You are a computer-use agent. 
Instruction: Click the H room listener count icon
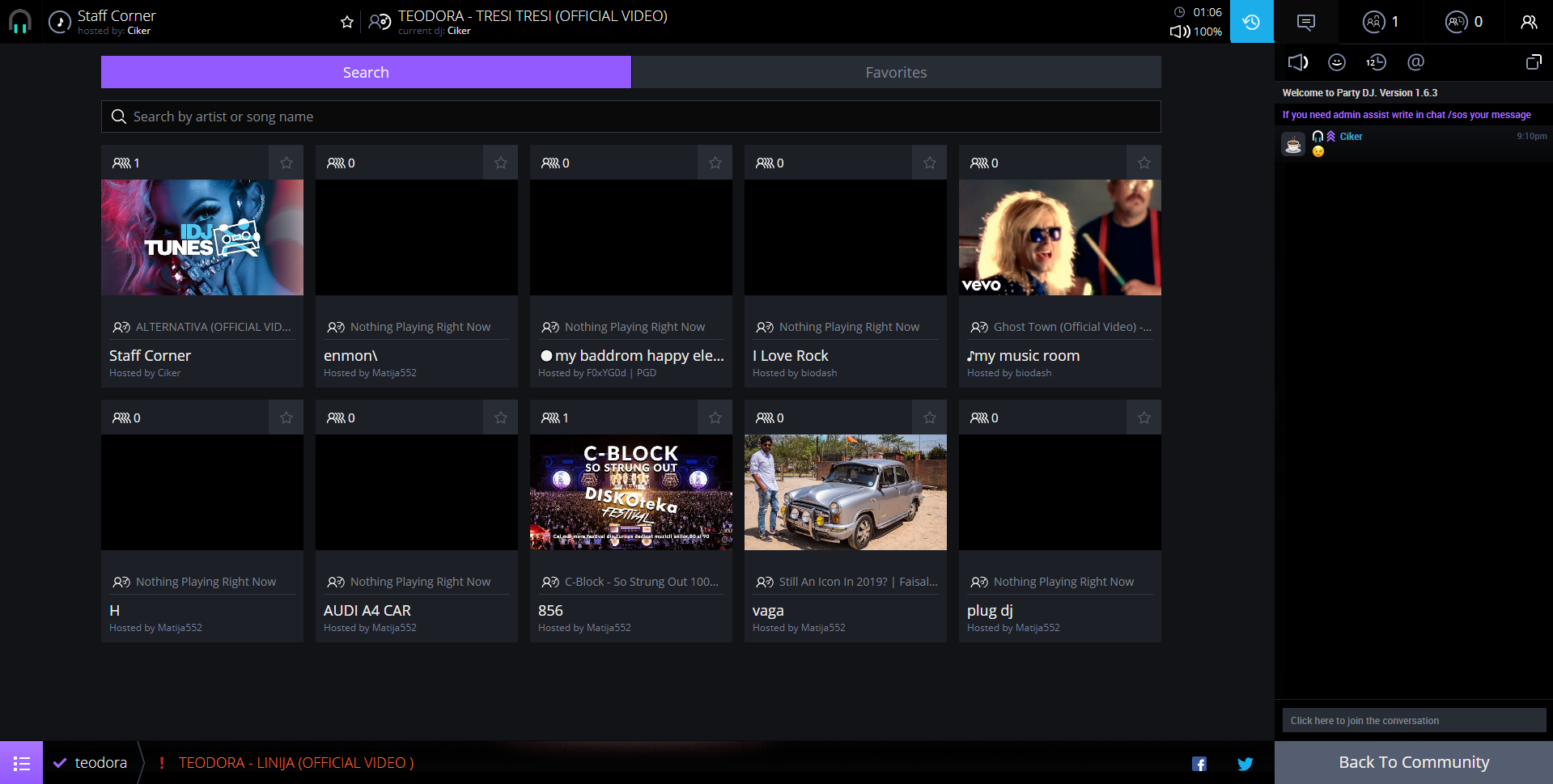tap(121, 417)
